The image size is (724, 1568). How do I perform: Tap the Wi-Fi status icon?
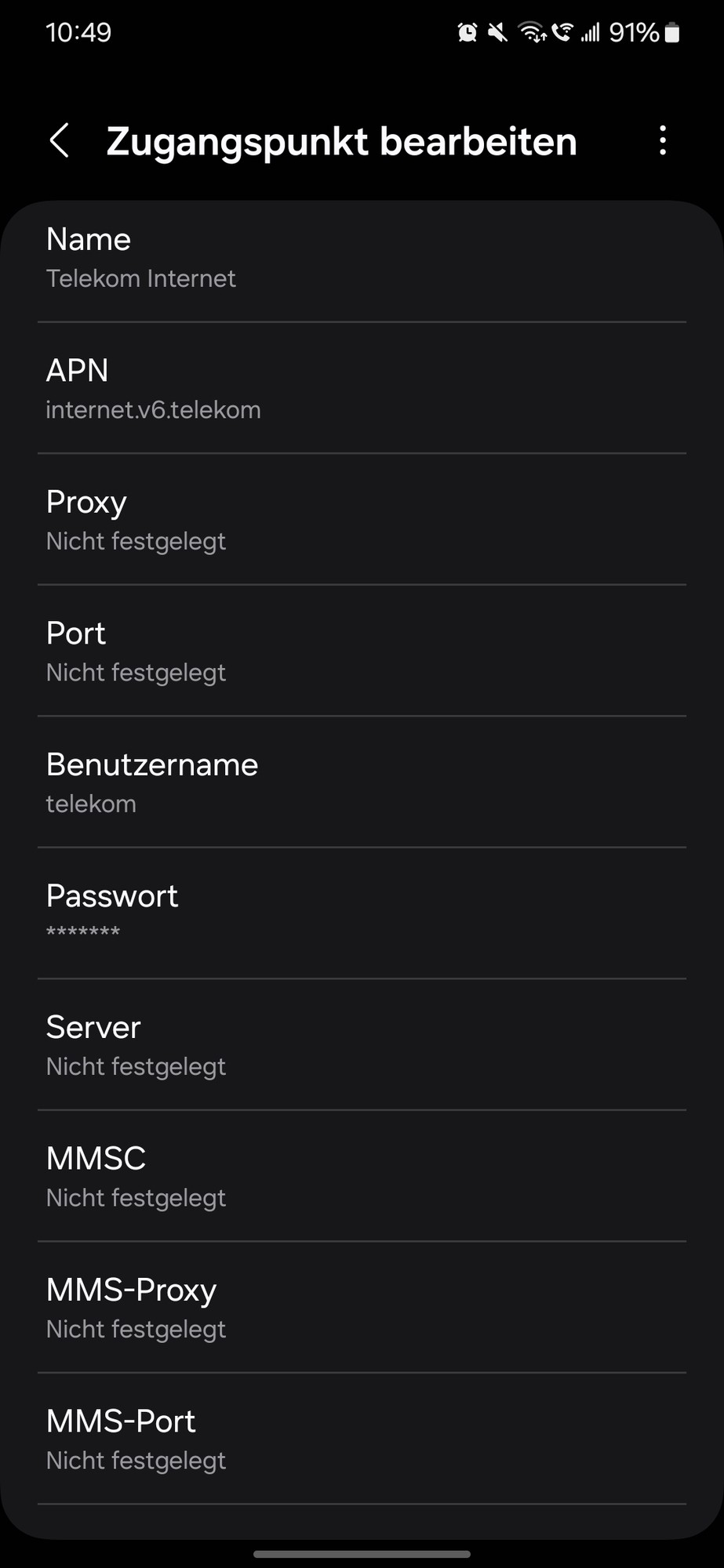[532, 32]
